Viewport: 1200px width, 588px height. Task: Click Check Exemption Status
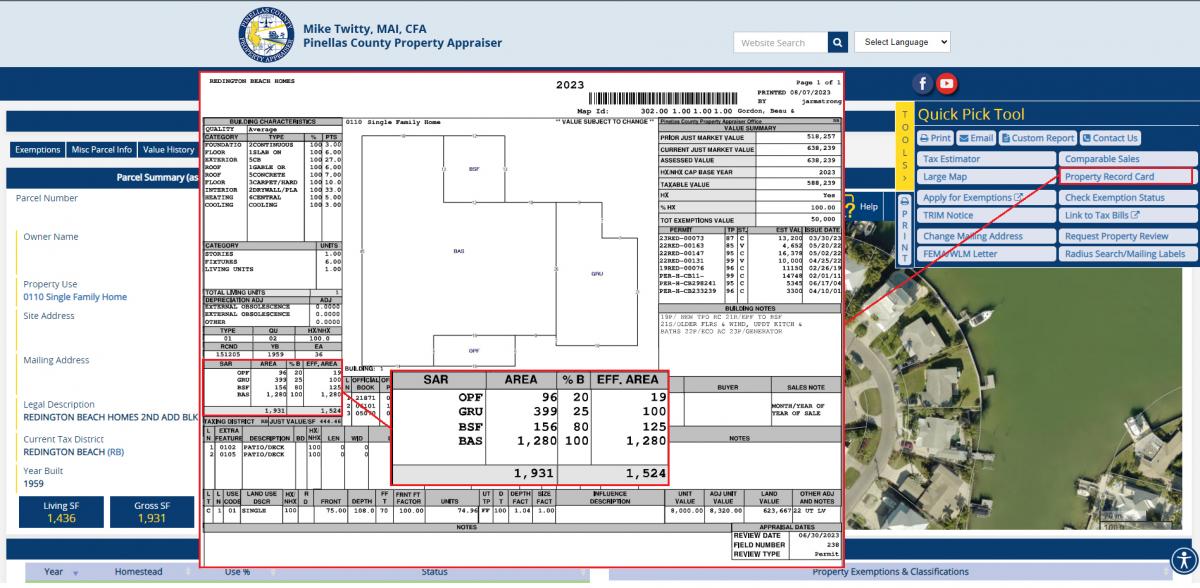1128,198
